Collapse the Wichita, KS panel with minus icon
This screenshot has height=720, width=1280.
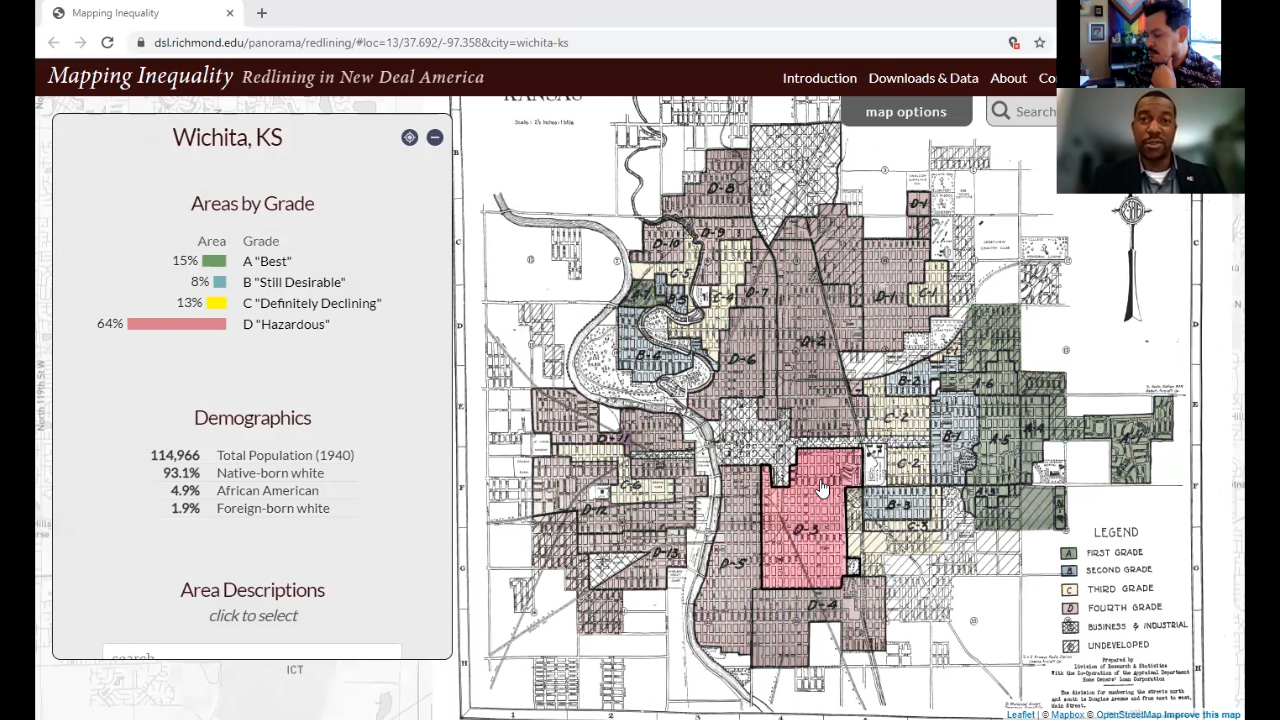[435, 138]
